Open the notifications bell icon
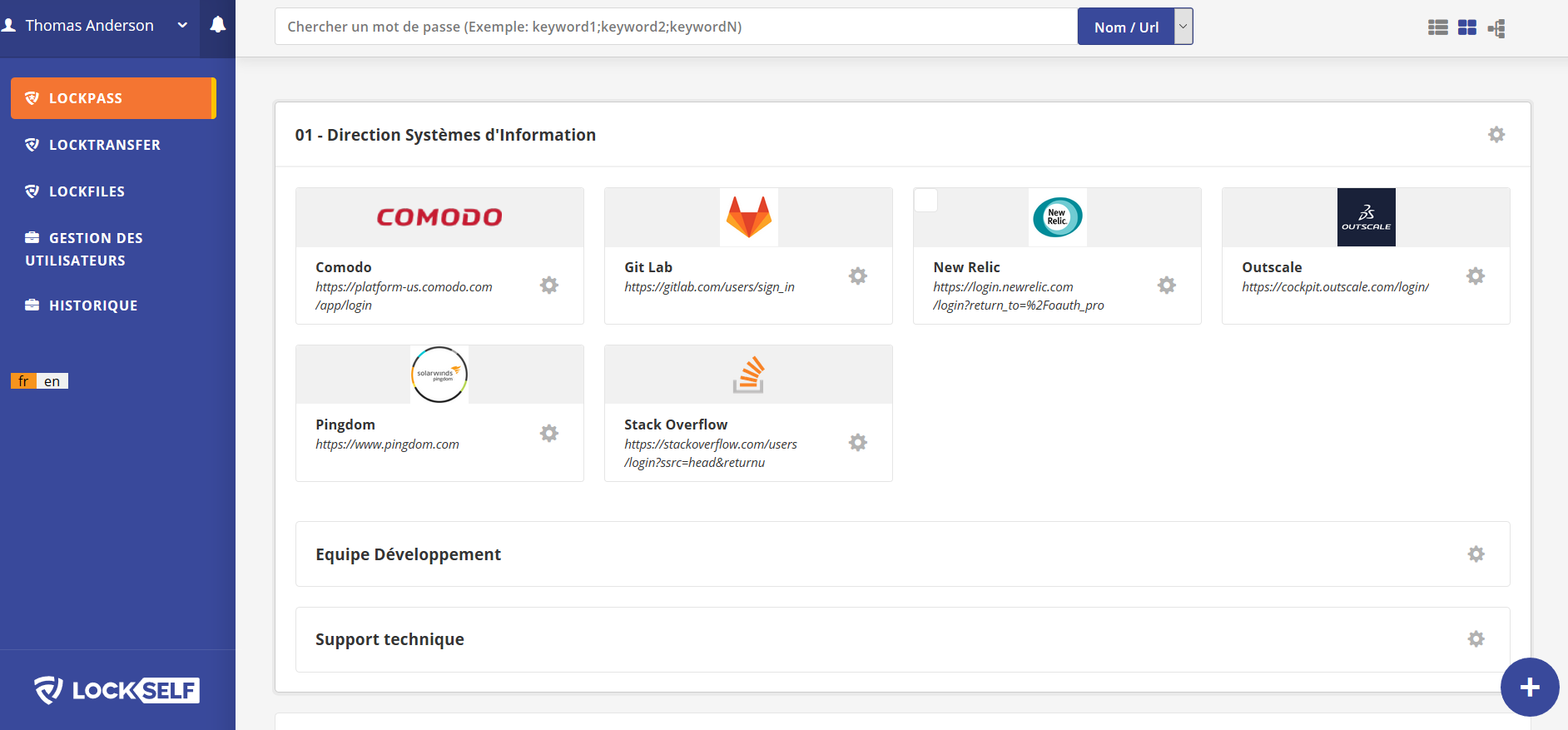 tap(217, 25)
